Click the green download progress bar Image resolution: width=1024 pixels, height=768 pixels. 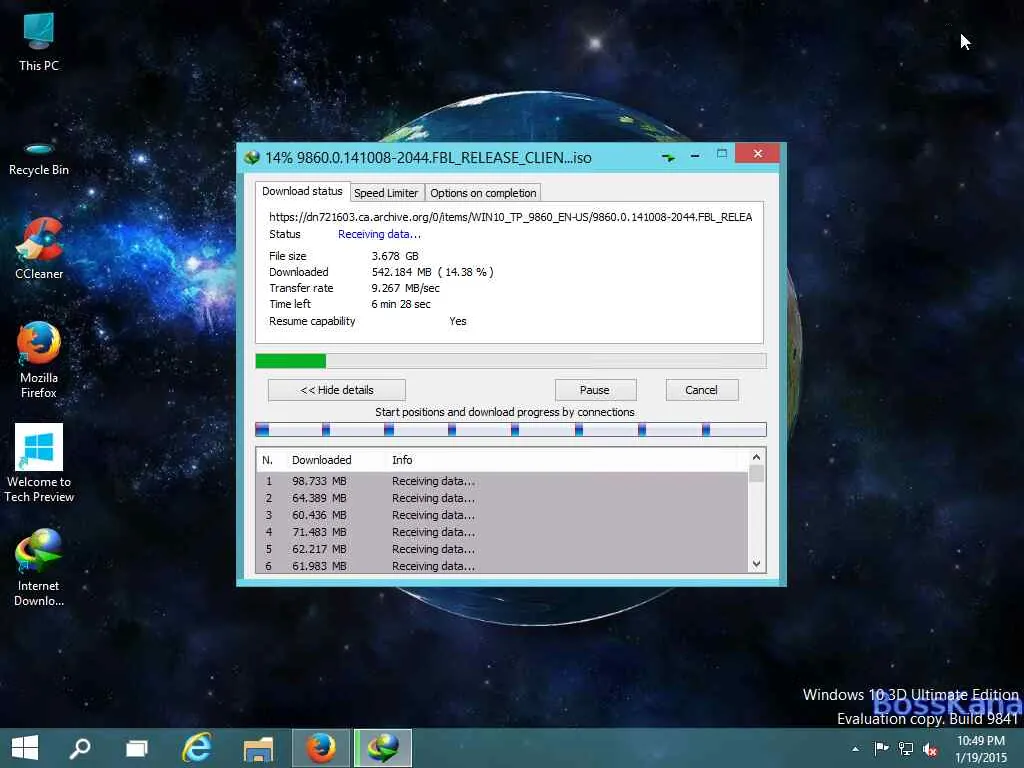(511, 360)
